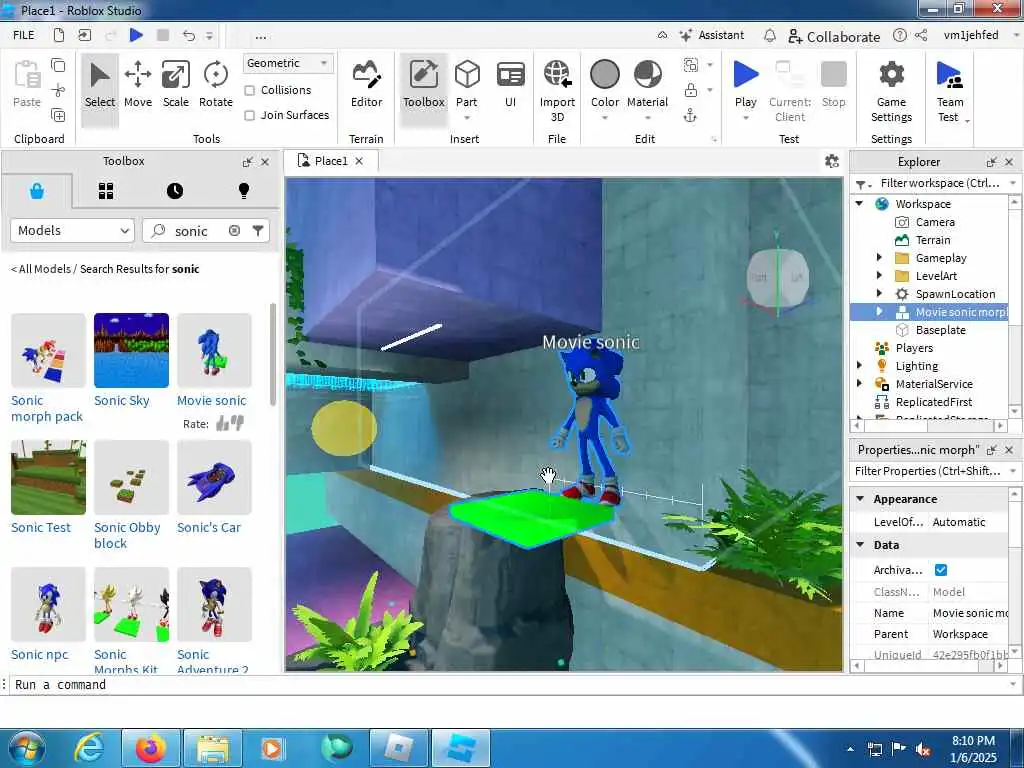Enable the Collisions checkbox
1024x768 pixels.
point(249,90)
